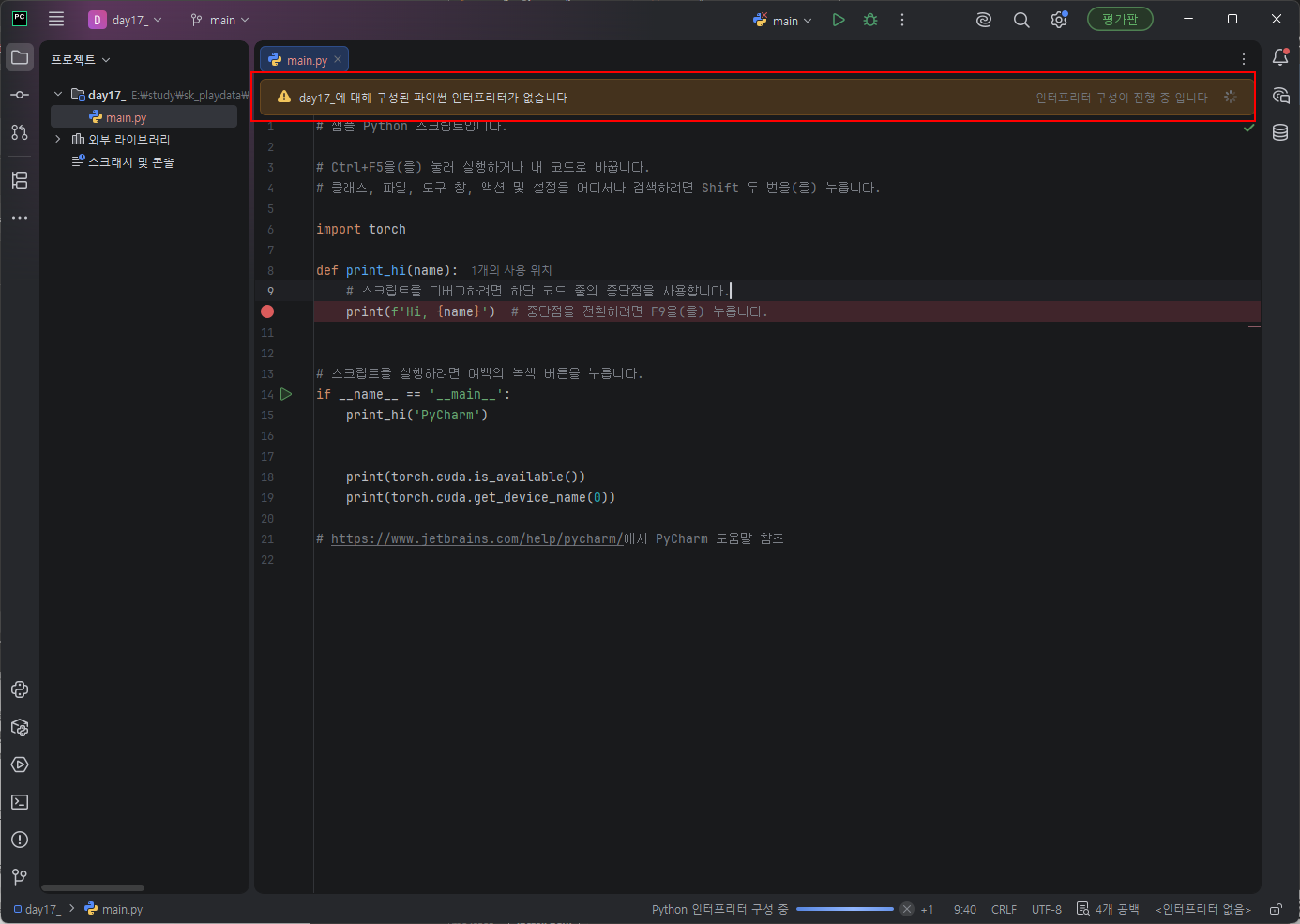Screen dimensions: 1300x924
Task: Click the import torch code line
Action: (x=361, y=229)
